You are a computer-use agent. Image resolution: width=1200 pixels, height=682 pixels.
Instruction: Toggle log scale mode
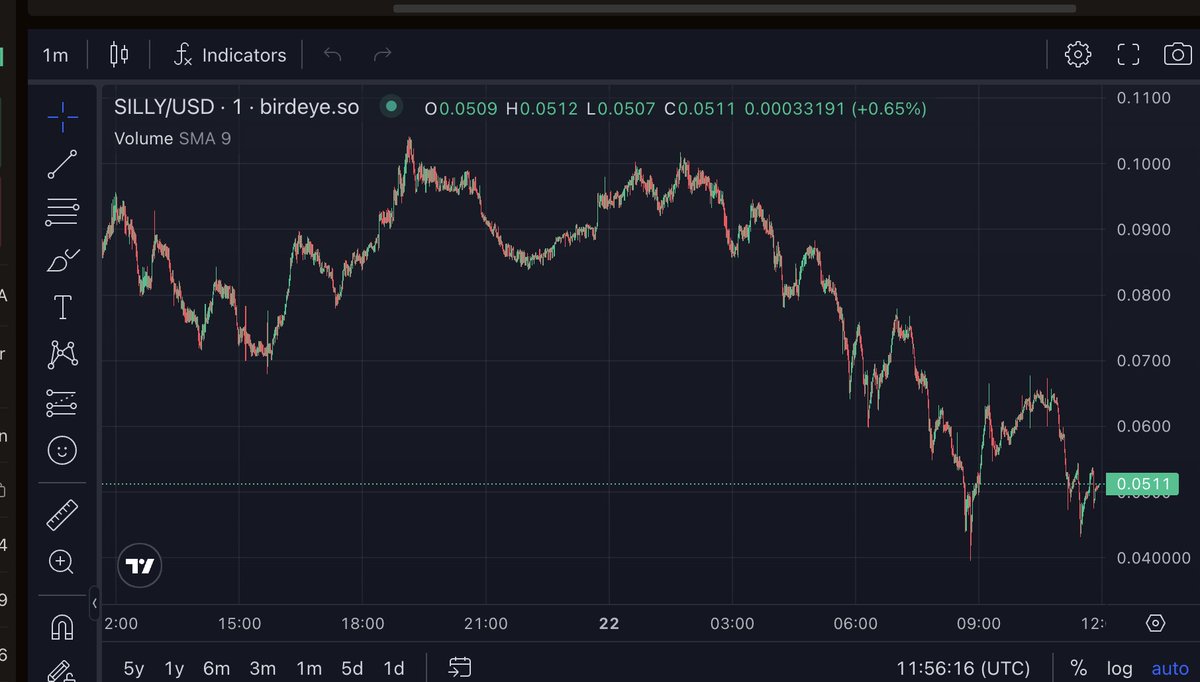[x=1119, y=668]
